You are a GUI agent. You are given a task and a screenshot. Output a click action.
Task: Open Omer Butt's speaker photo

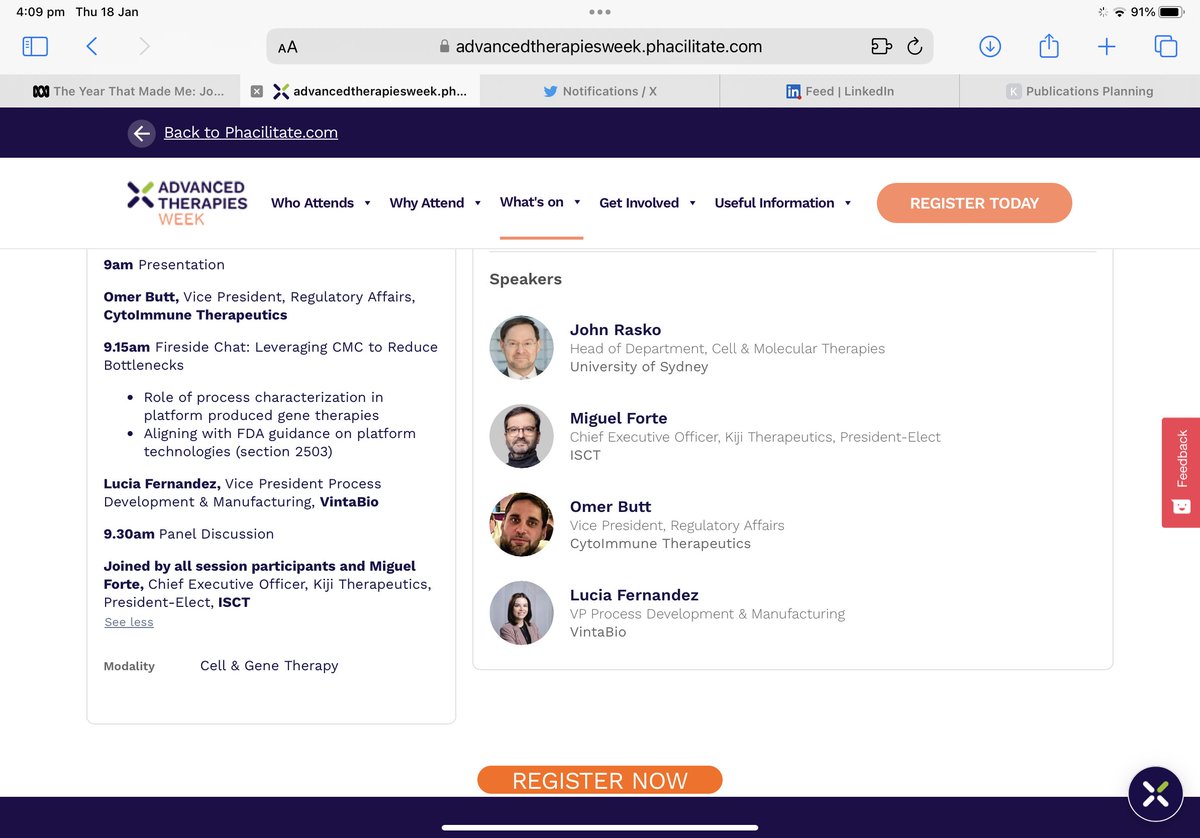coord(521,524)
